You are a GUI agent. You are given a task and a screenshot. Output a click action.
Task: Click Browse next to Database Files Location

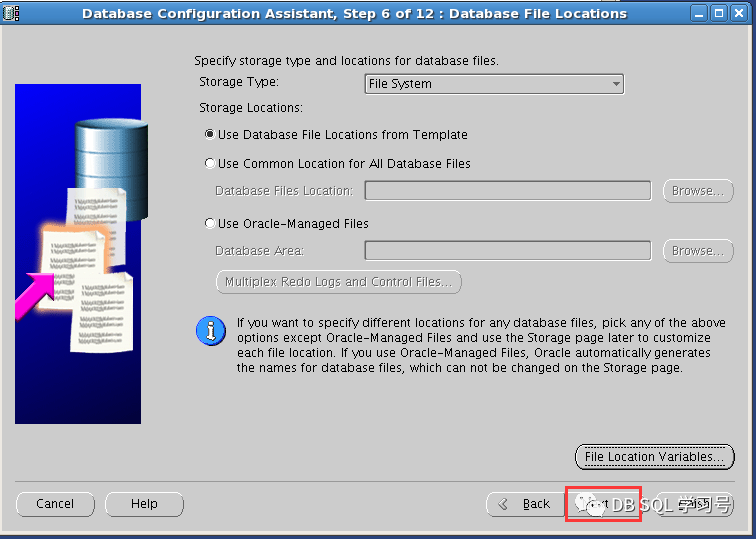tap(698, 191)
